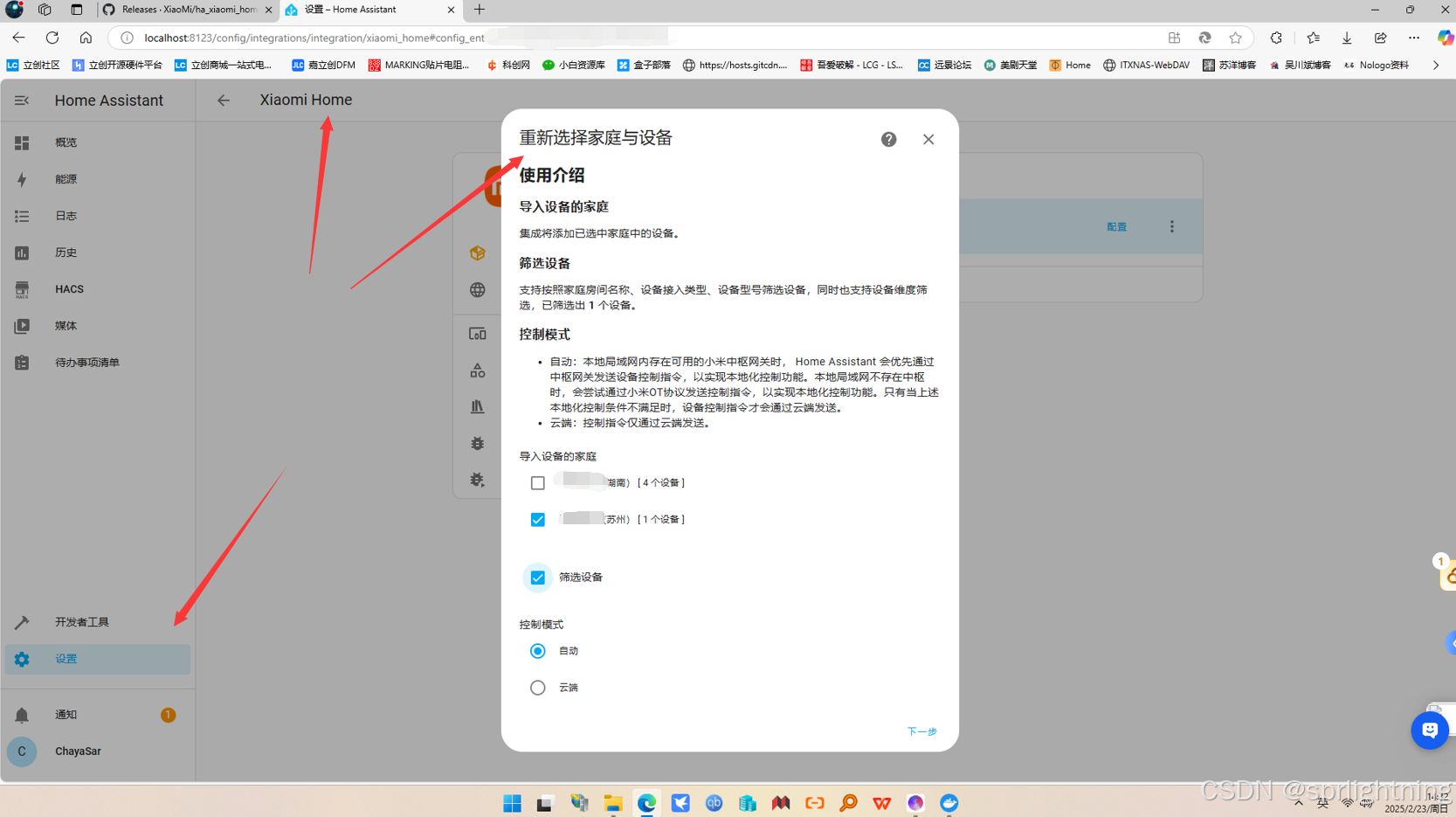Screen dimensions: 1456x817
Task: Open browser downloads icon
Action: pos(1347,38)
